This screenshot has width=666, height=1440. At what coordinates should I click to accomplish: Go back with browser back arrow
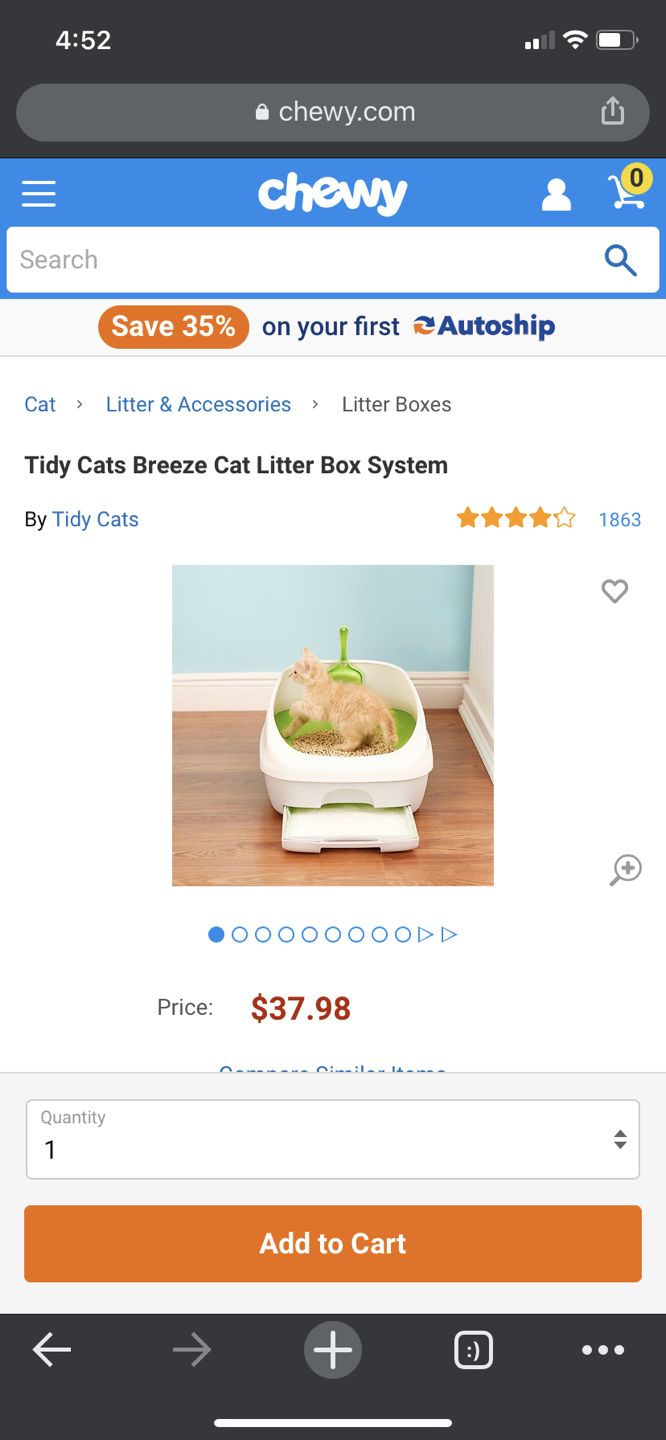tap(52, 1350)
